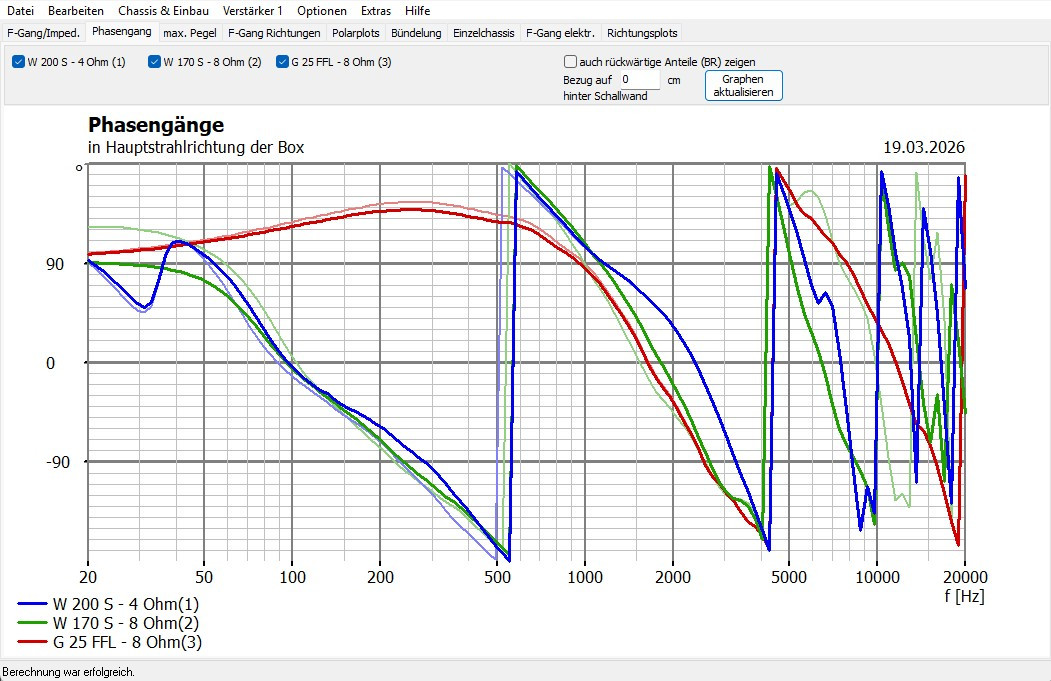The width and height of the screenshot is (1051, 681).
Task: Open the Hilfe menu
Action: tap(418, 11)
